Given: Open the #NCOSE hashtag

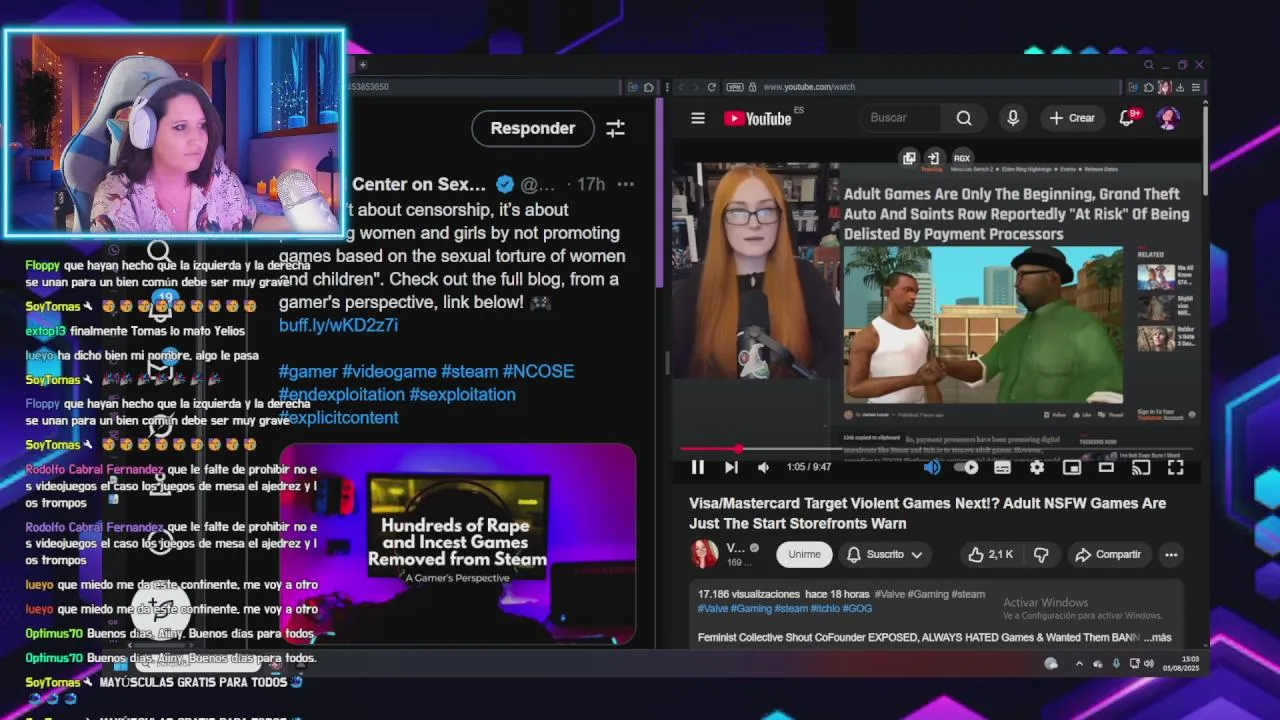Looking at the screenshot, I should click(538, 371).
